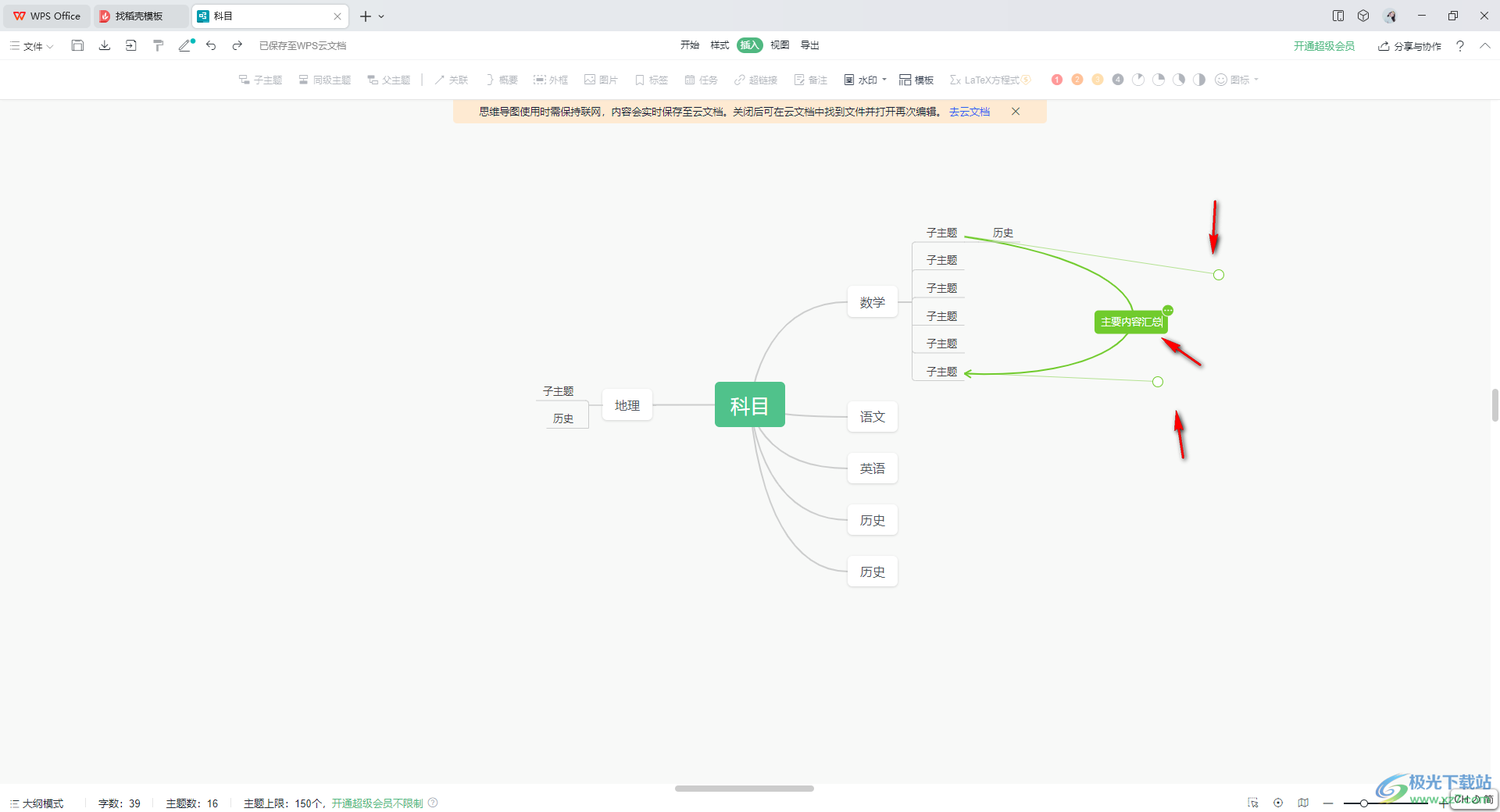Click 开通超级会员 membership link

pyautogui.click(x=1324, y=46)
